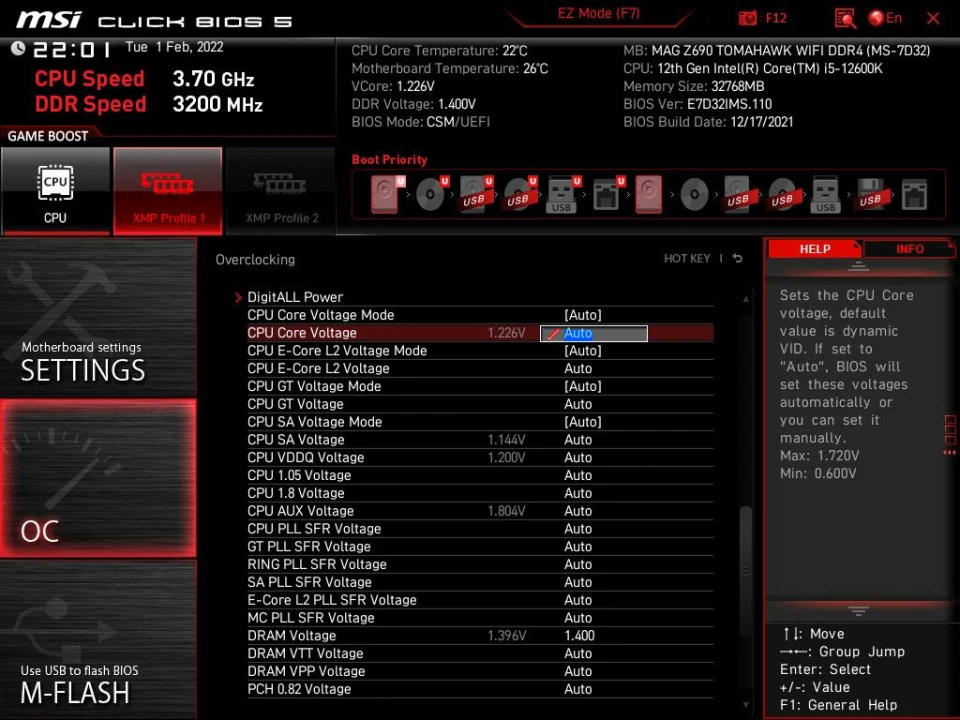Edit the DRAM Voltage 1.400 value
The width and height of the screenshot is (960, 720).
(579, 636)
